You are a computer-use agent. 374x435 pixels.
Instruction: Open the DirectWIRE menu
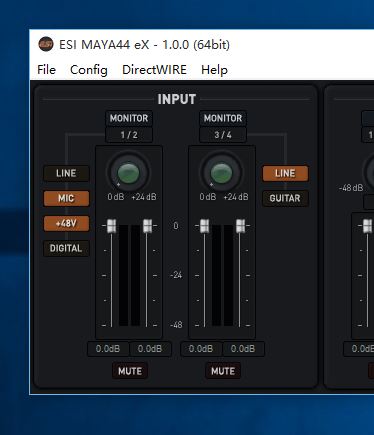pyautogui.click(x=154, y=70)
